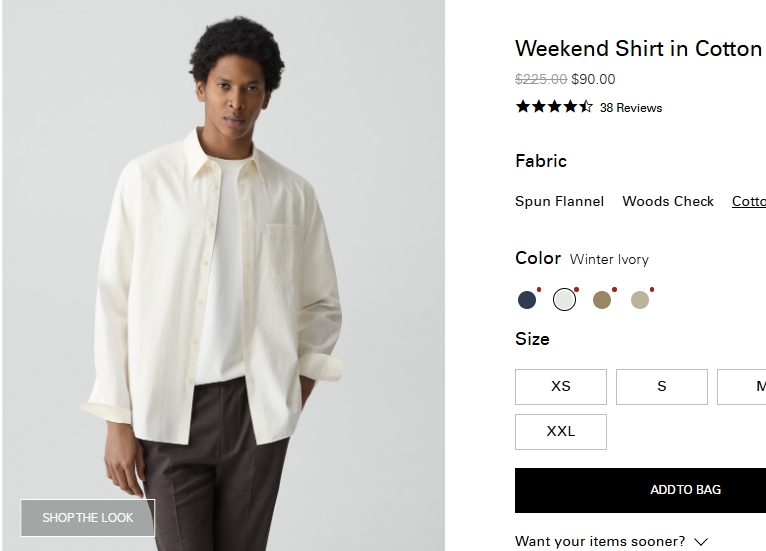Switch fabric to Woods Check

(x=668, y=201)
